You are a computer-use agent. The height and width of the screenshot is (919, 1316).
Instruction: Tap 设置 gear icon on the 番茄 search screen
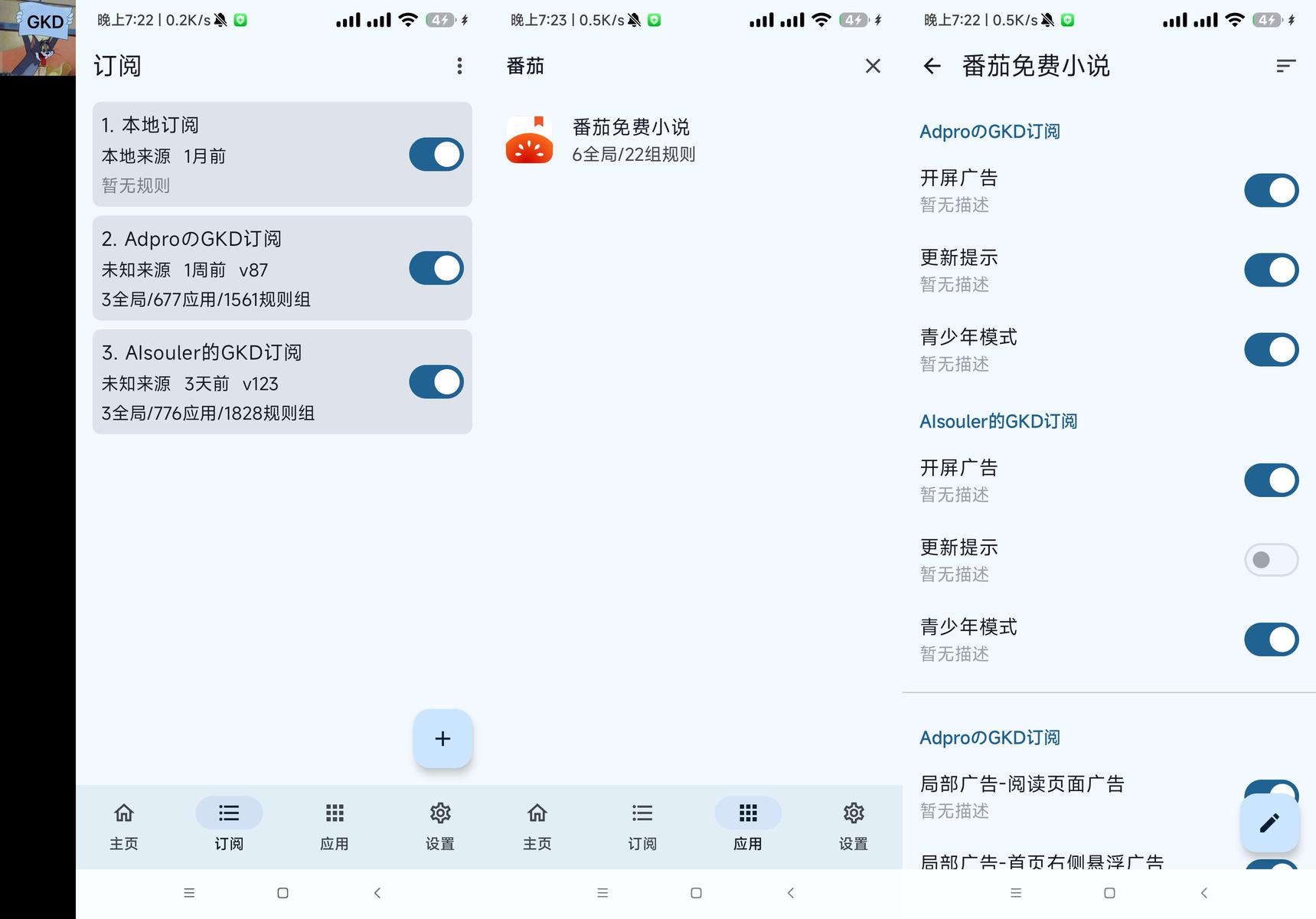coord(854,813)
